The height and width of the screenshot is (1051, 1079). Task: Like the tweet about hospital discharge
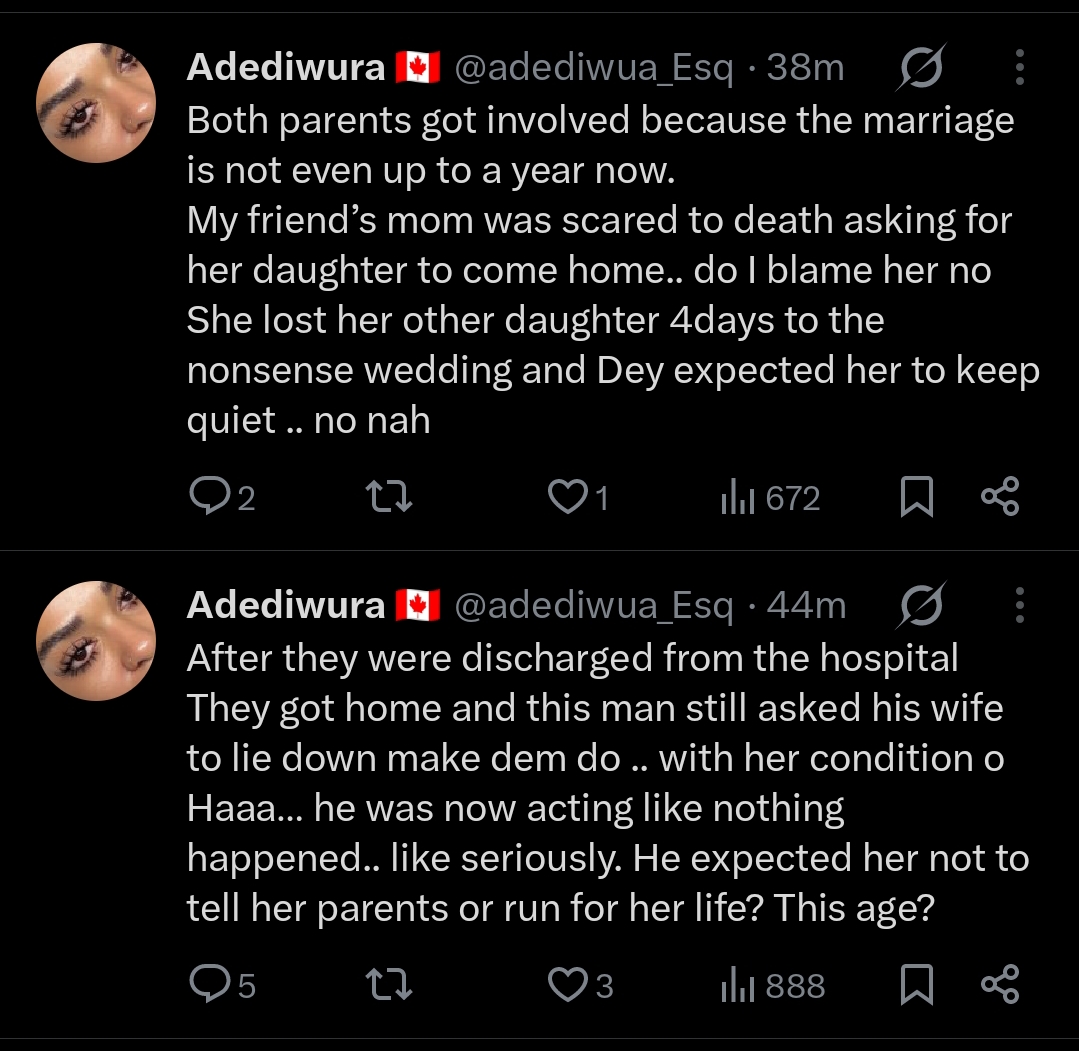tap(567, 985)
